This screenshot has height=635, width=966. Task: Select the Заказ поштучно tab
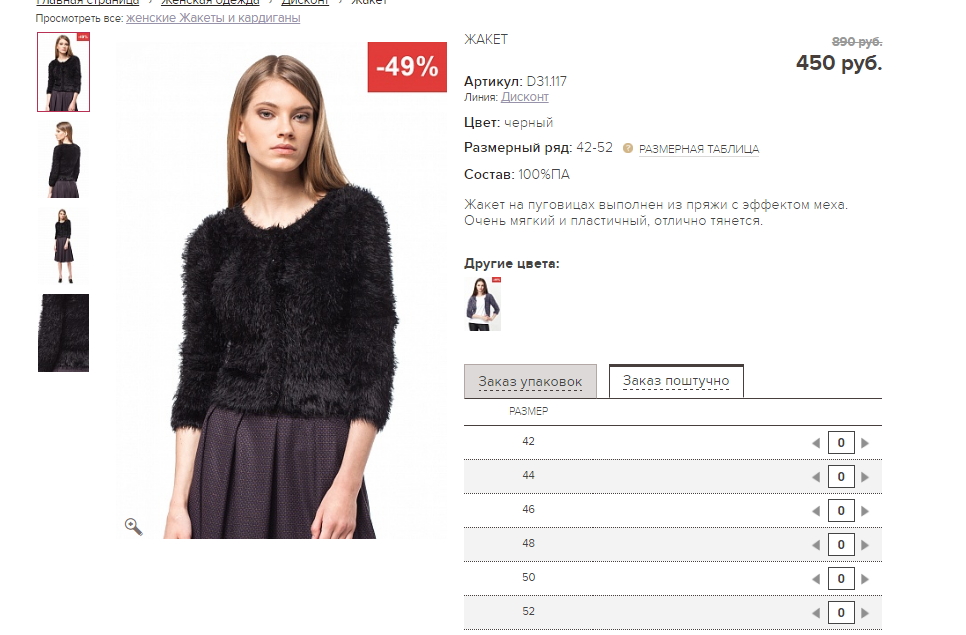pyautogui.click(x=676, y=381)
